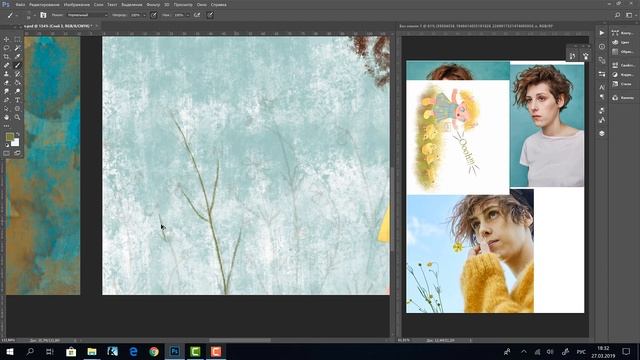Pick the white background color swatch
Image resolution: width=640 pixels, height=360 pixels.
[x=16, y=143]
